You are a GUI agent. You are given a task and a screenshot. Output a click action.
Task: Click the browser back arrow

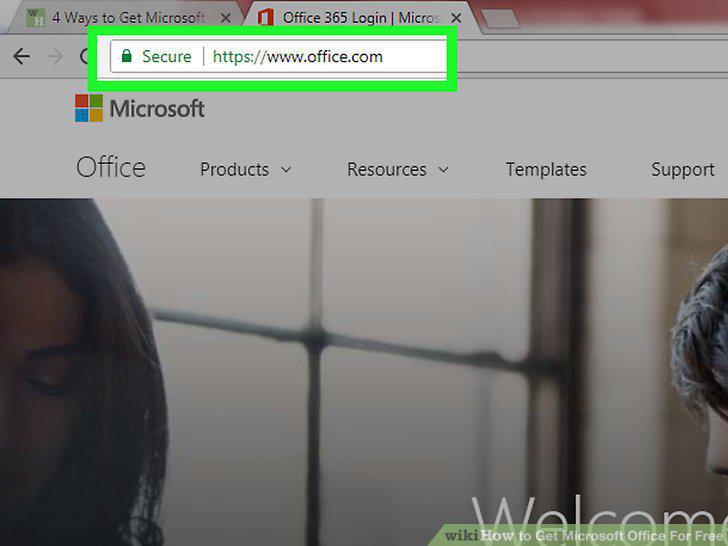pos(21,57)
